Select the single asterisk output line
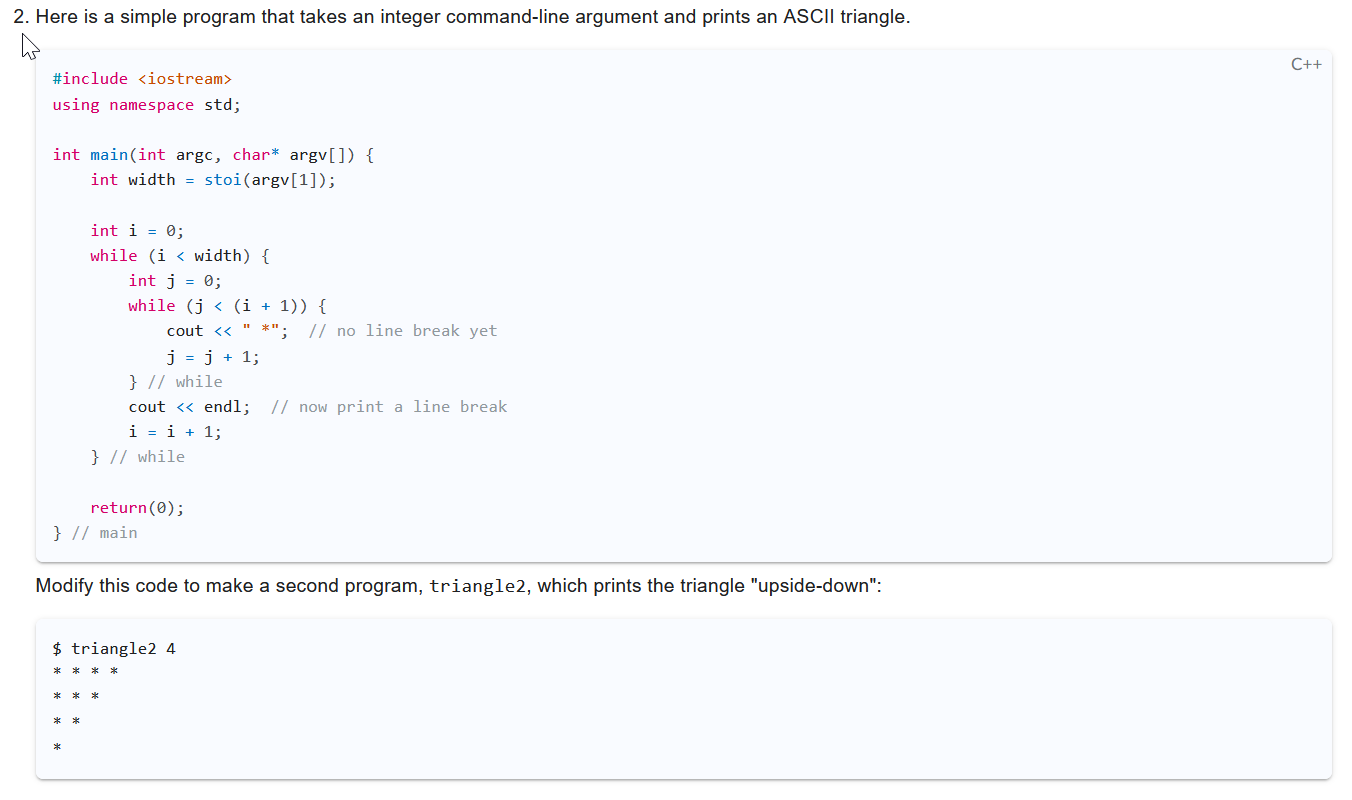 point(57,746)
